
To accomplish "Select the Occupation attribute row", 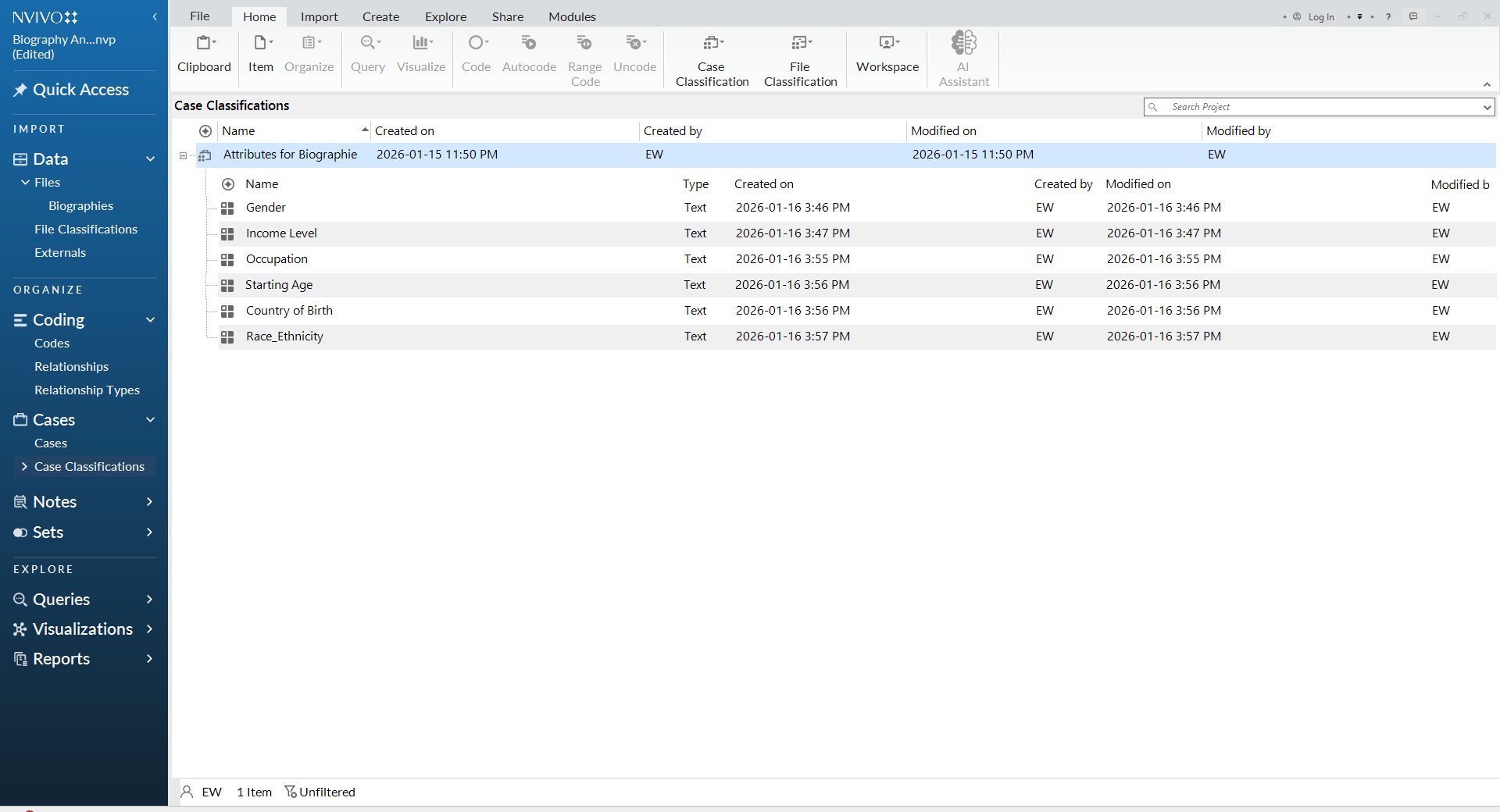I will point(277,259).
